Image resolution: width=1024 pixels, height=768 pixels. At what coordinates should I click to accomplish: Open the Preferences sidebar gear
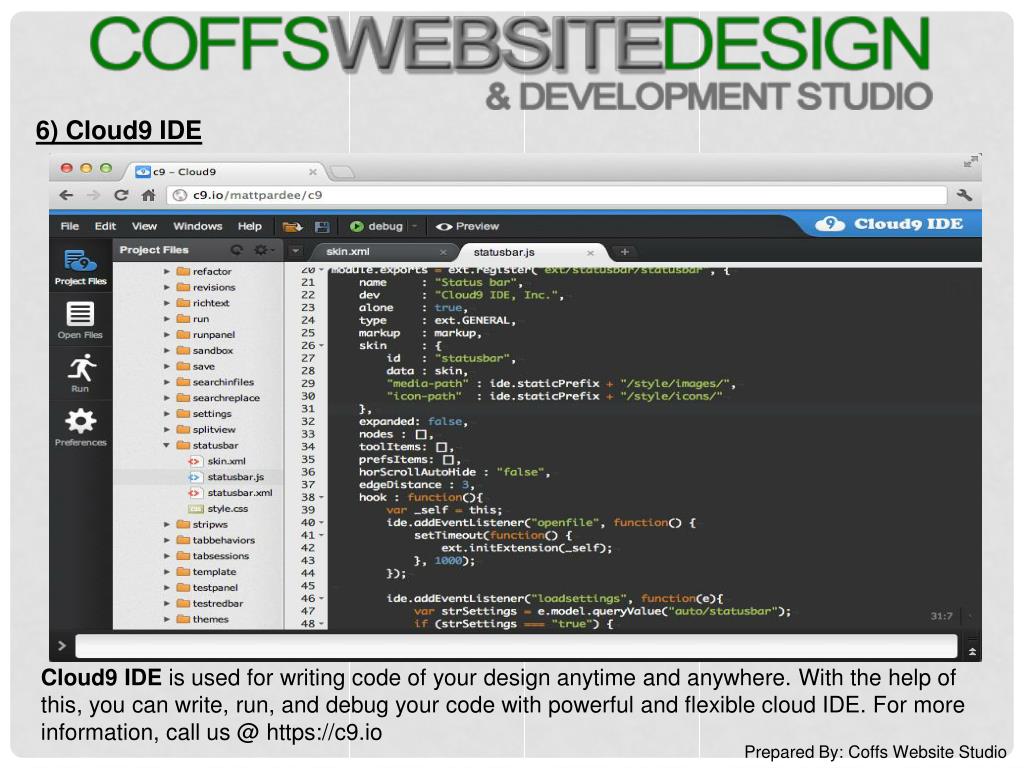click(80, 428)
